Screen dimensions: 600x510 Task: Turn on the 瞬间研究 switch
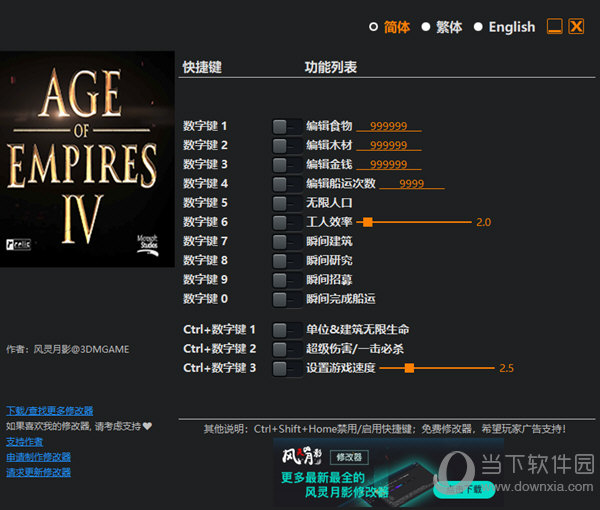(287, 261)
